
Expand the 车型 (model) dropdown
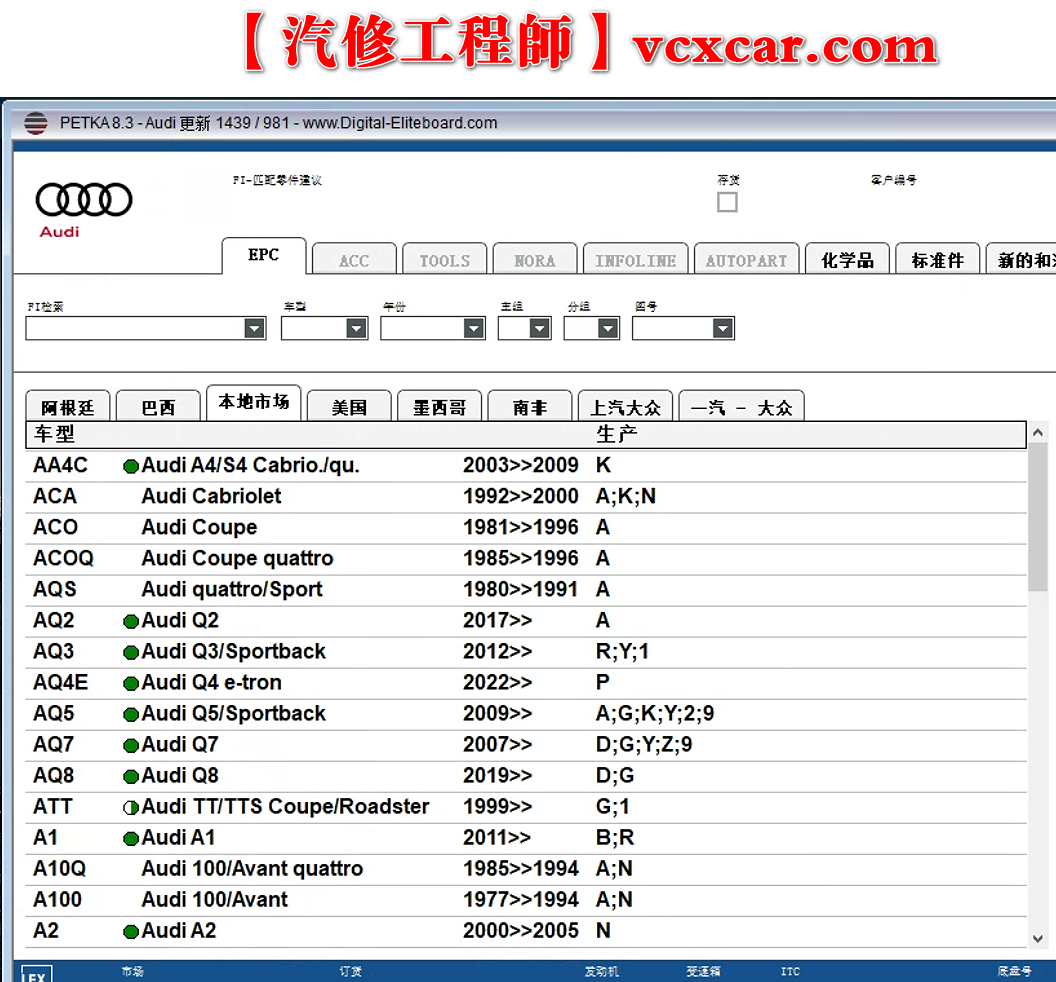[x=355, y=327]
